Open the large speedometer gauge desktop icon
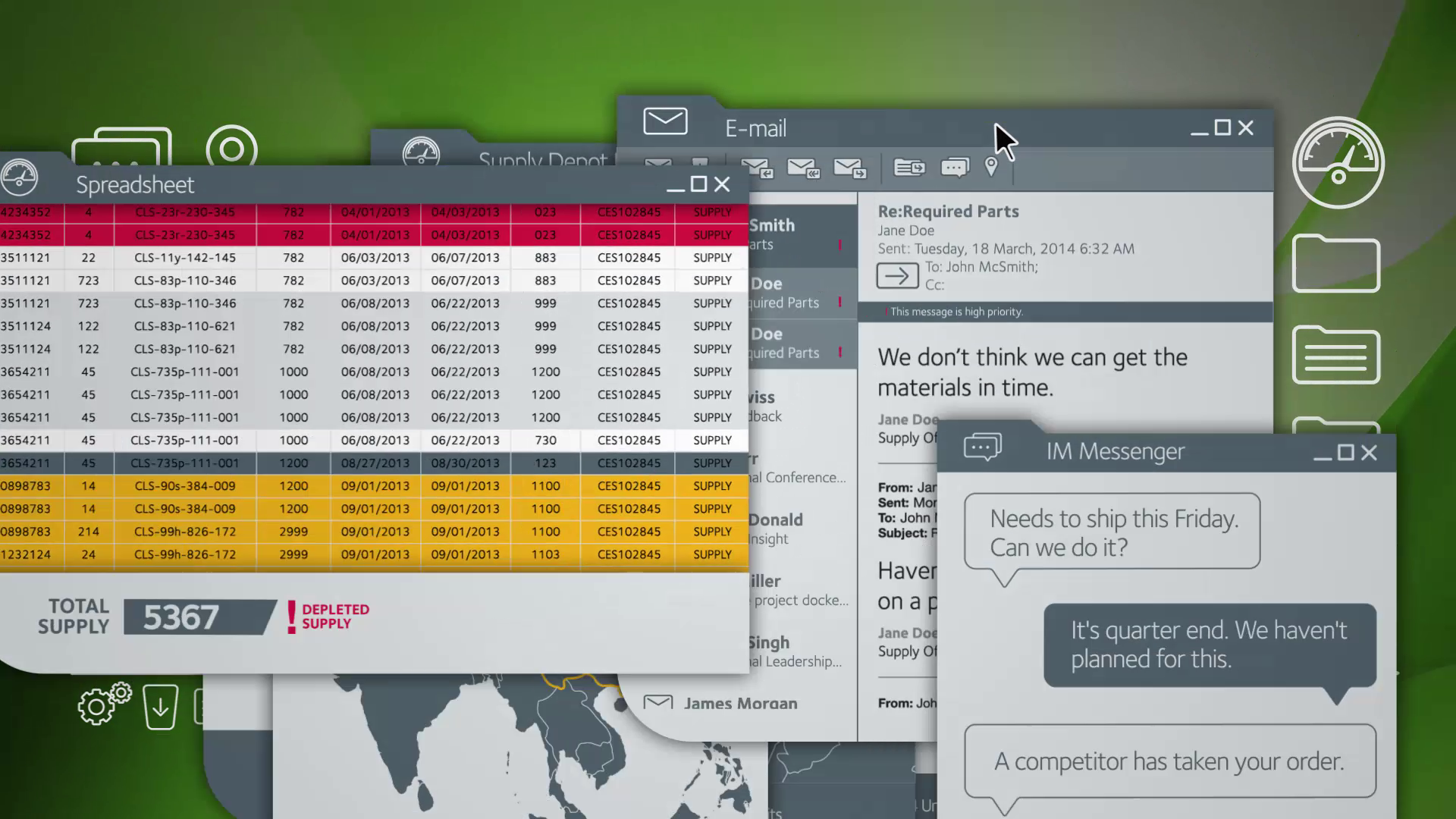Image resolution: width=1456 pixels, height=819 pixels. (1338, 162)
